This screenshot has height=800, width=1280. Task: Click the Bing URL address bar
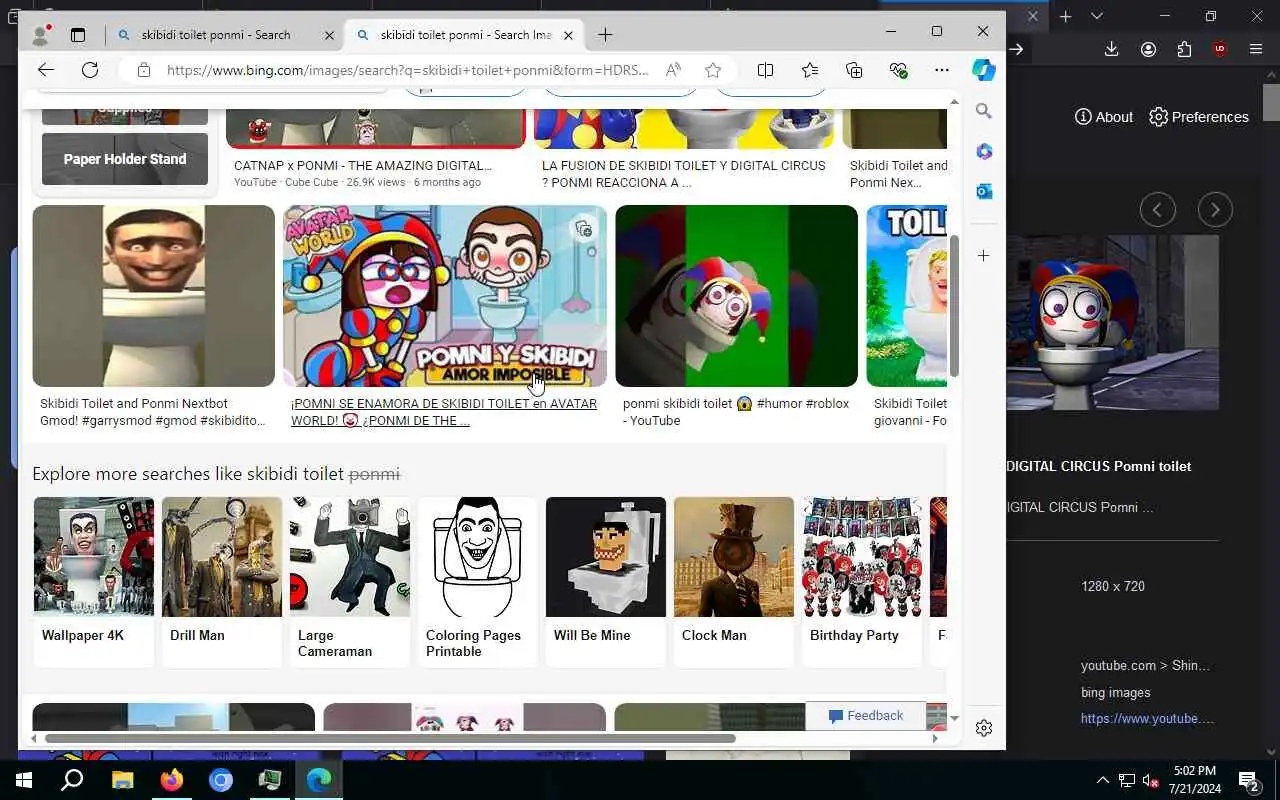408,70
